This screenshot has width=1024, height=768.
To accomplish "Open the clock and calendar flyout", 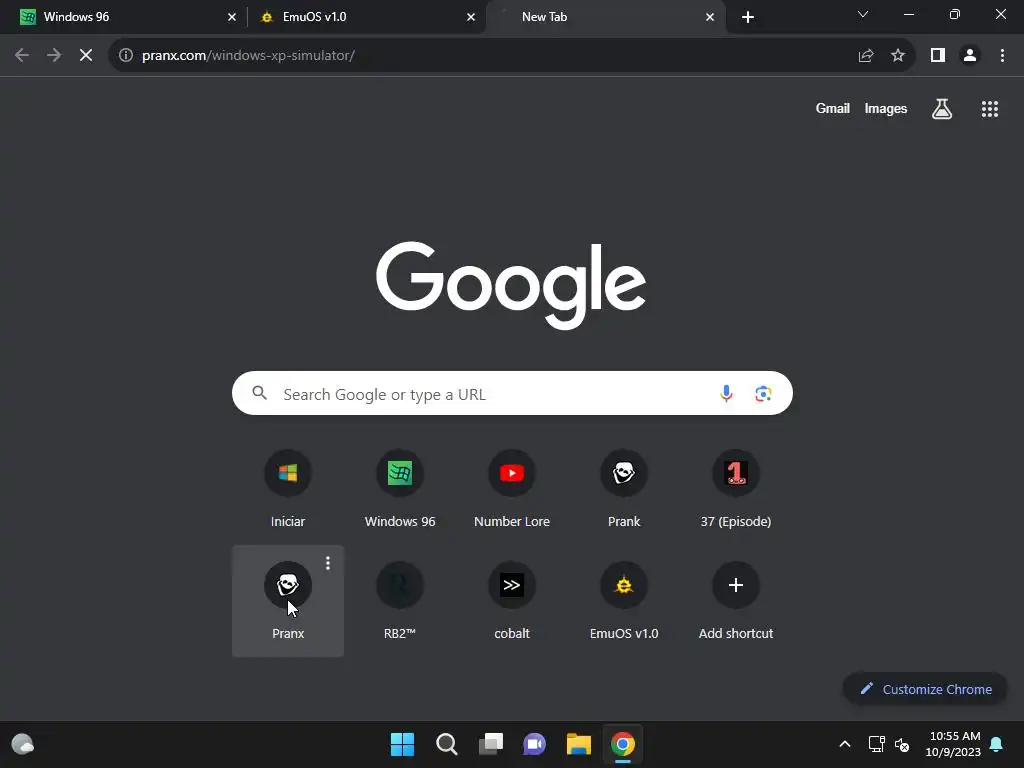I will 953,744.
